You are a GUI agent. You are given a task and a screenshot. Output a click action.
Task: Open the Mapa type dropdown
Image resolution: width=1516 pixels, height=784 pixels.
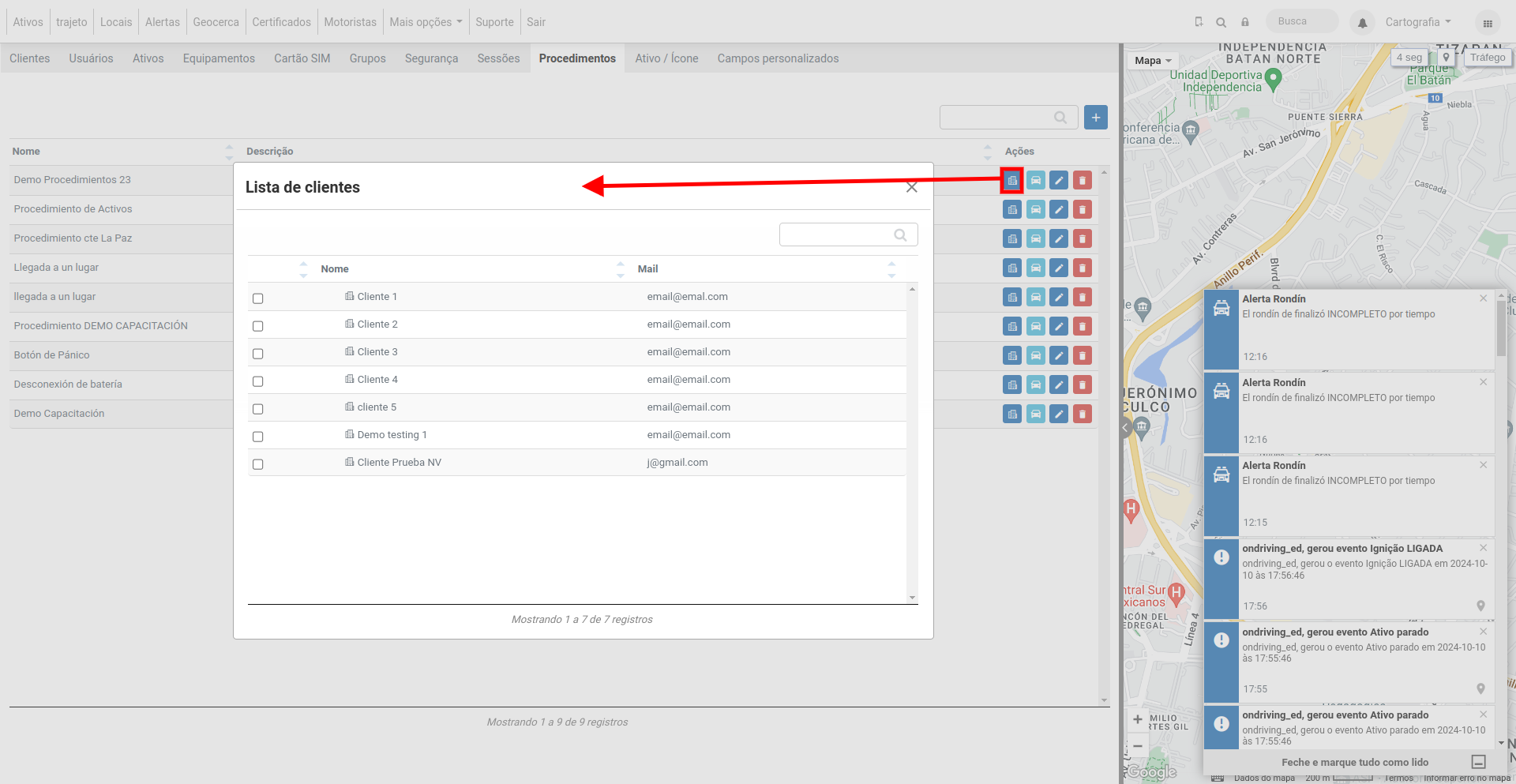1153,60
